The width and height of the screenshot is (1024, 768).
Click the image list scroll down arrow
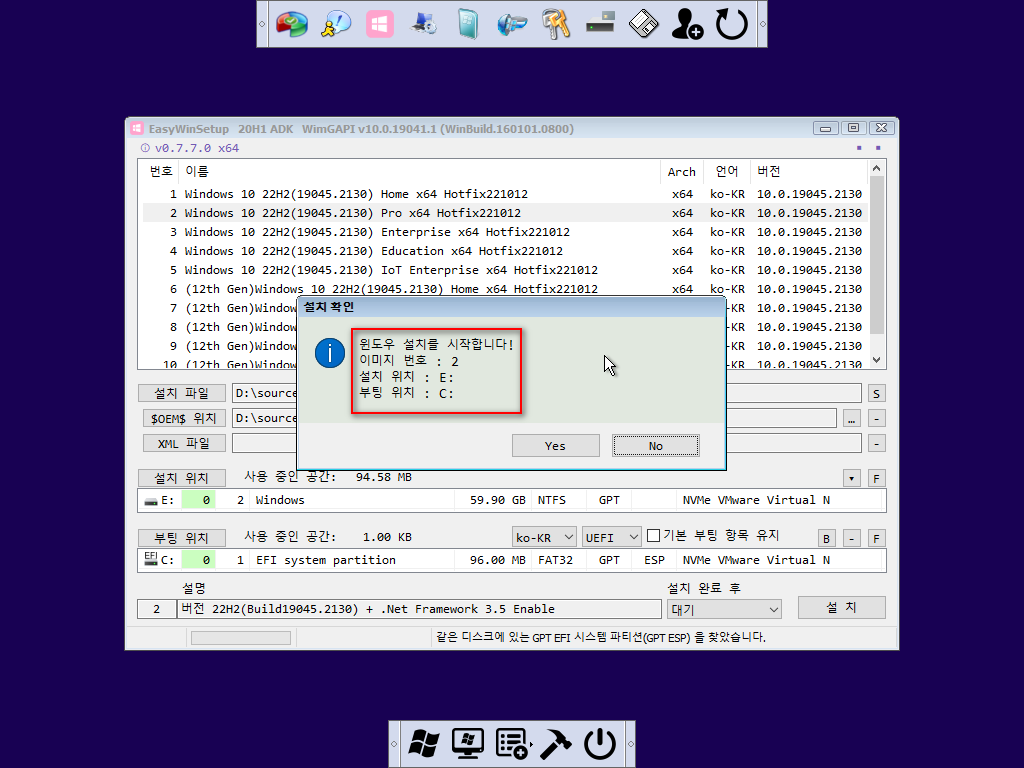click(876, 360)
